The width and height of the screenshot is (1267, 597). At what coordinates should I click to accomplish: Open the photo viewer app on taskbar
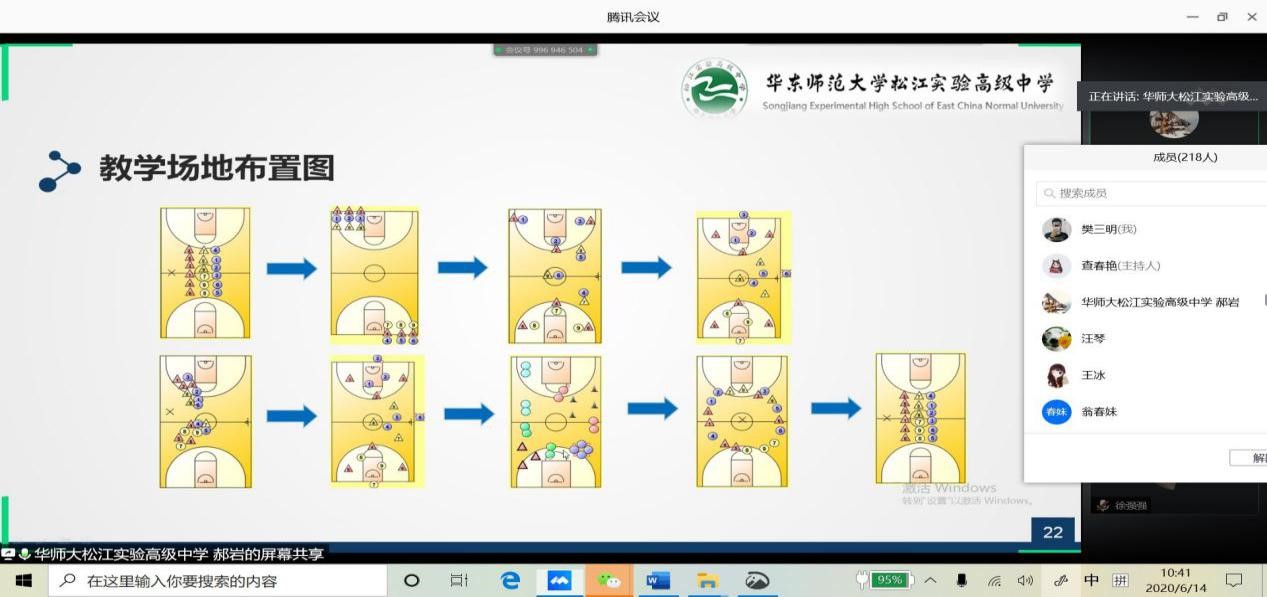(756, 580)
